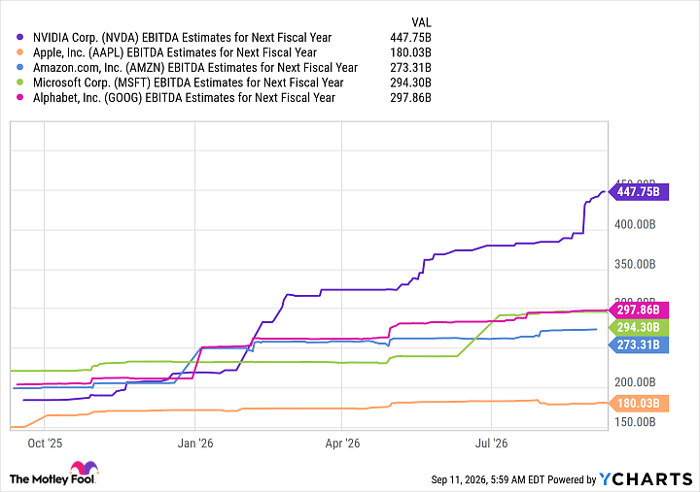Click the legend value 273.31B

point(410,67)
